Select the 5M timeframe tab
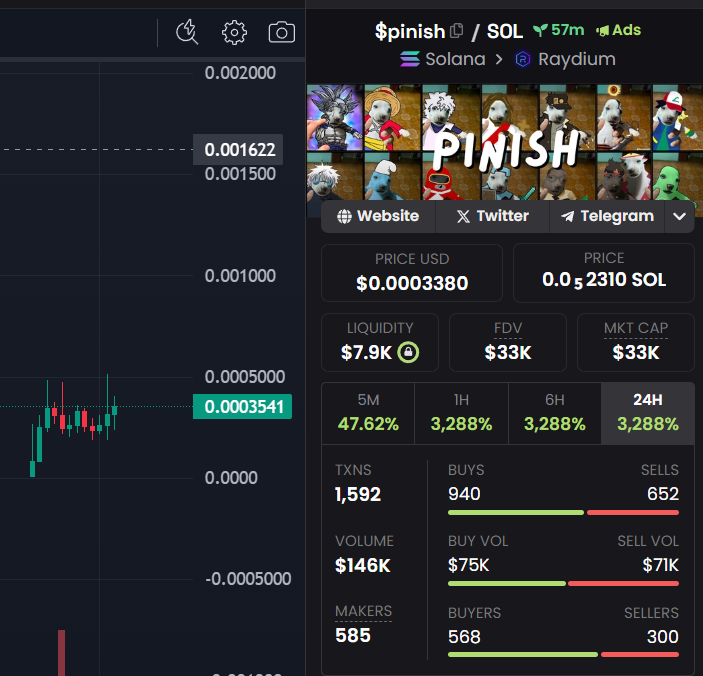The width and height of the screenshot is (703, 676). click(x=368, y=413)
